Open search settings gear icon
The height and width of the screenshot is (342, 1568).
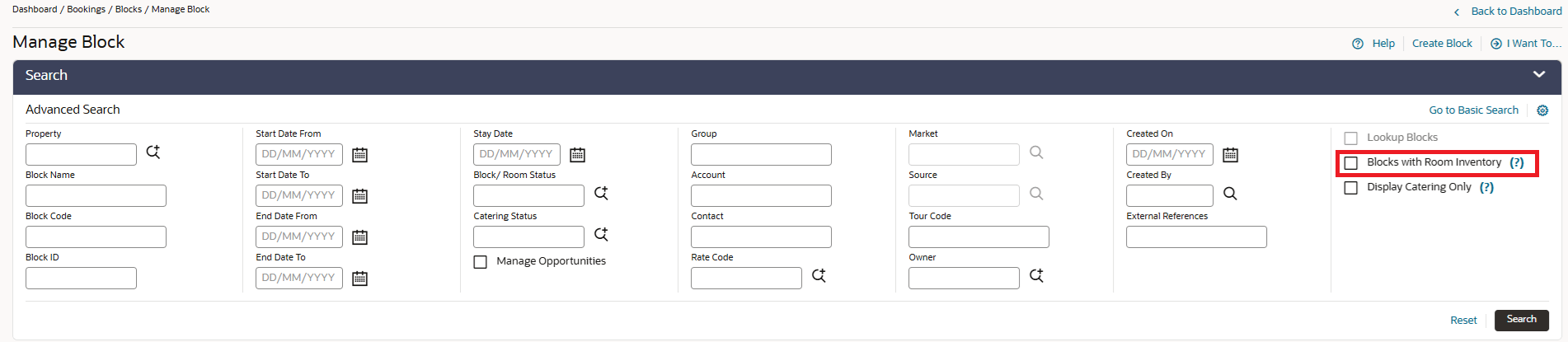coord(1542,110)
